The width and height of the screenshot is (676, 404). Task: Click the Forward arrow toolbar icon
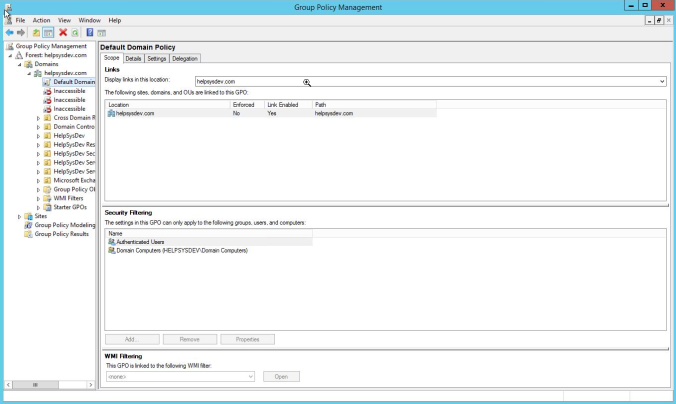click(22, 32)
